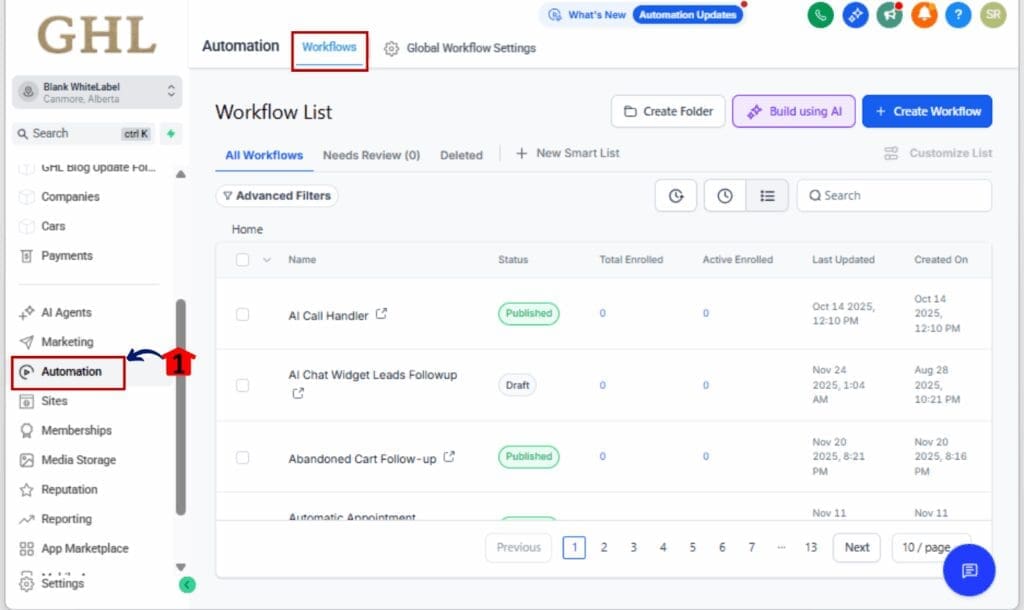Click the green quick-action bolt beside sidebar search
Screen dimensions: 1024x610
click(170, 133)
